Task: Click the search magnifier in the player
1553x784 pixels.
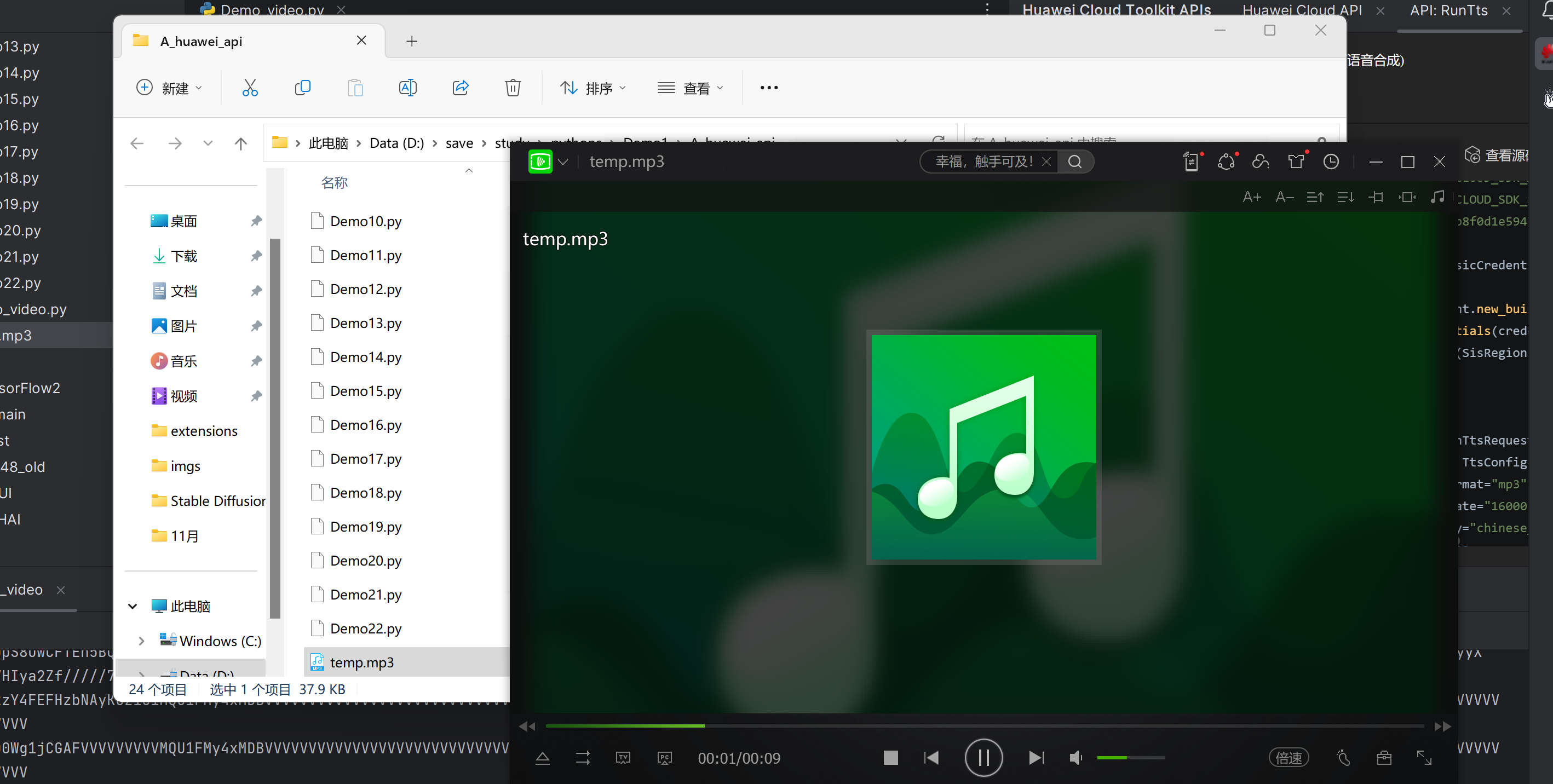Action: click(x=1075, y=162)
